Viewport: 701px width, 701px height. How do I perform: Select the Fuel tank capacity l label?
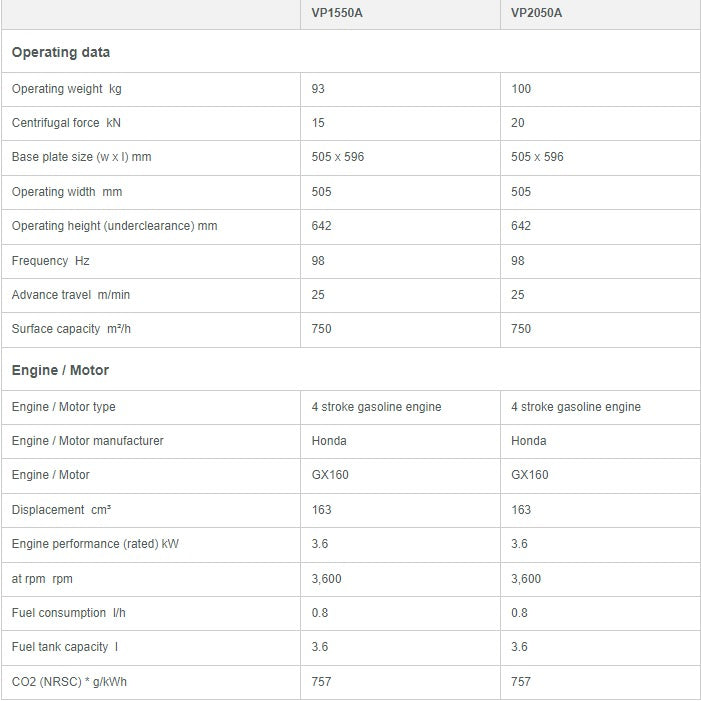pyautogui.click(x=65, y=647)
